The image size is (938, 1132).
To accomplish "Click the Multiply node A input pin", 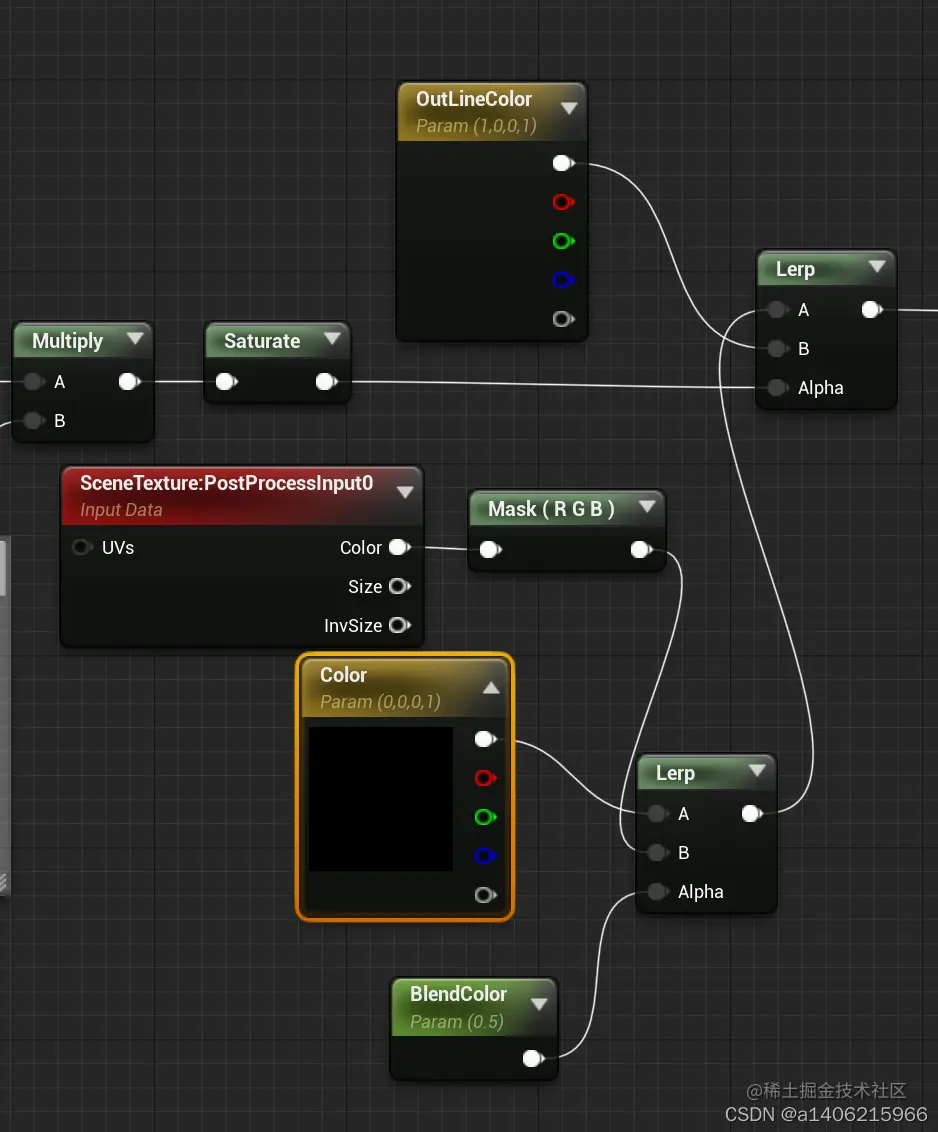I will click(34, 382).
